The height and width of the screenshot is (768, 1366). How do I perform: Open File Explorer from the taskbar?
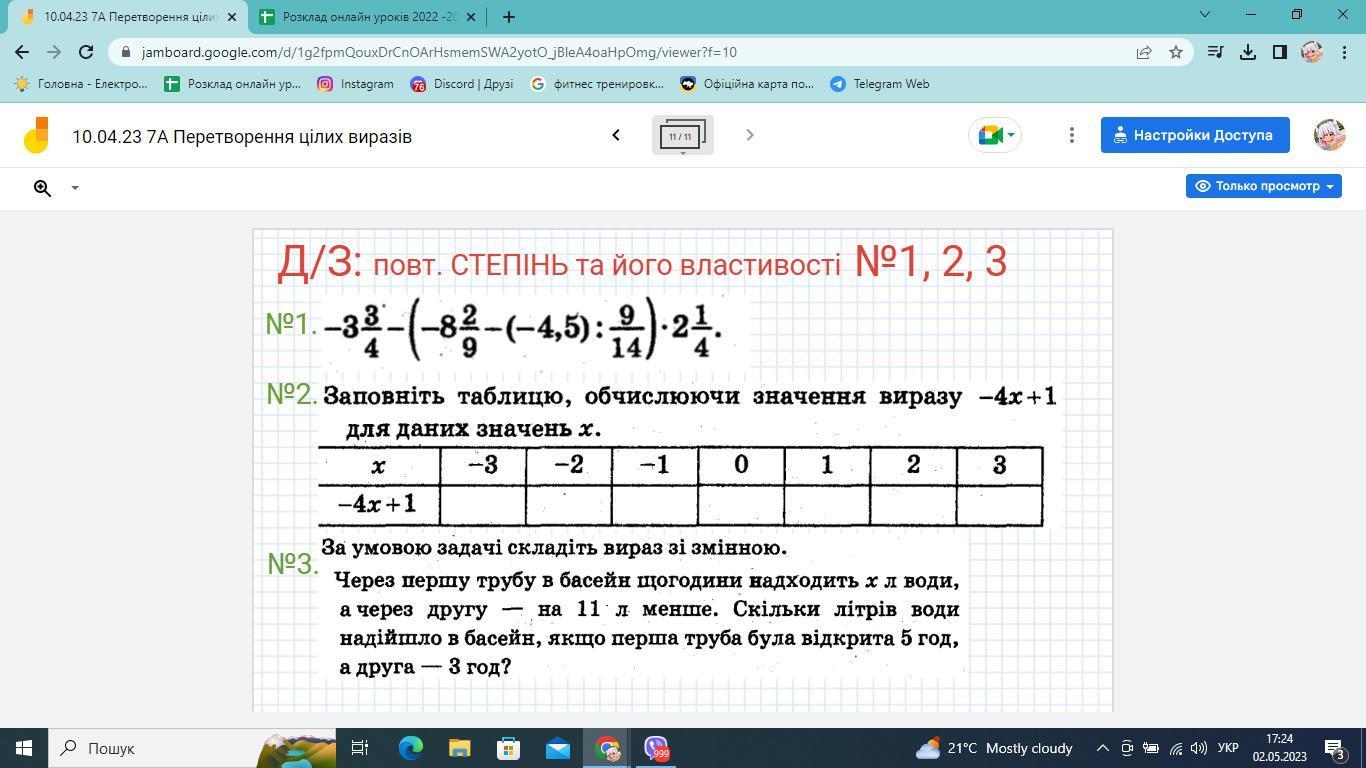click(x=459, y=748)
